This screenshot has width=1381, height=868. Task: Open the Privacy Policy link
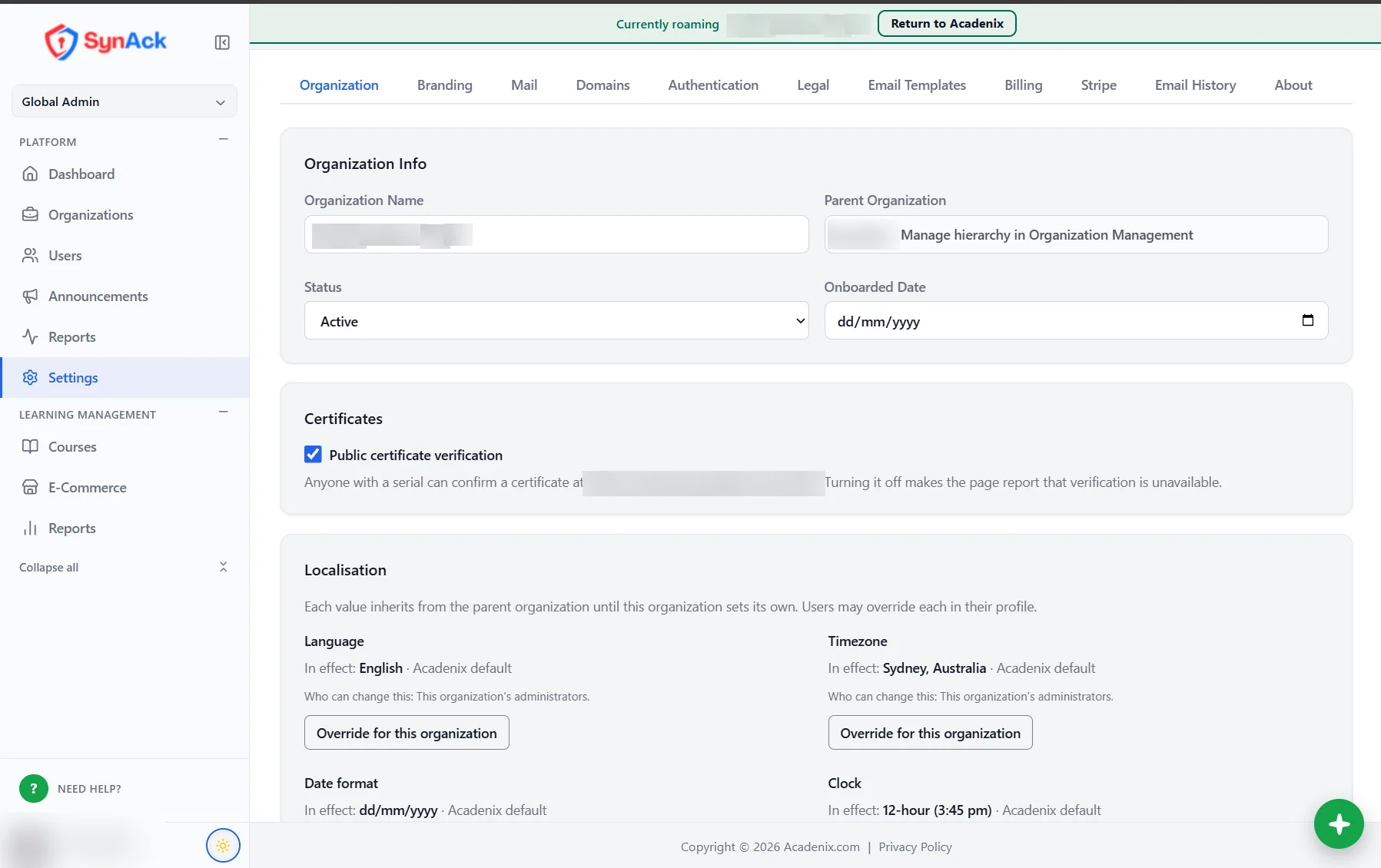(x=915, y=846)
